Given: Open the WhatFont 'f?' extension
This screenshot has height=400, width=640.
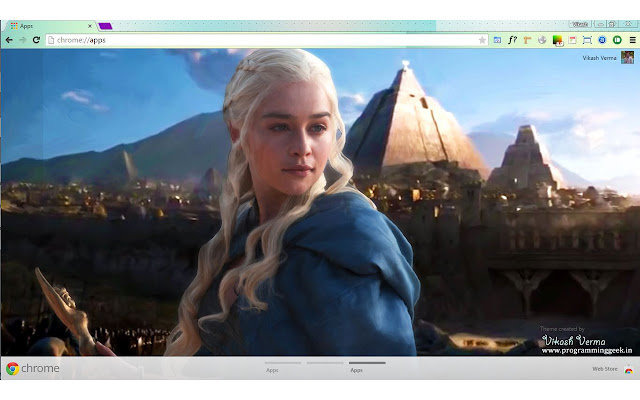Looking at the screenshot, I should tap(512, 40).
